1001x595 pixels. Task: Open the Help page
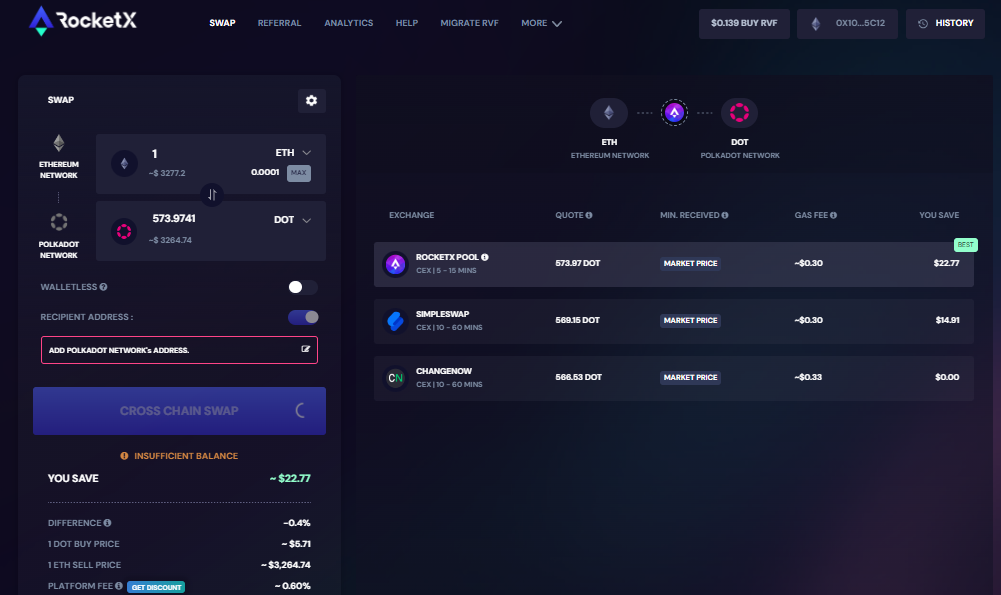[407, 23]
